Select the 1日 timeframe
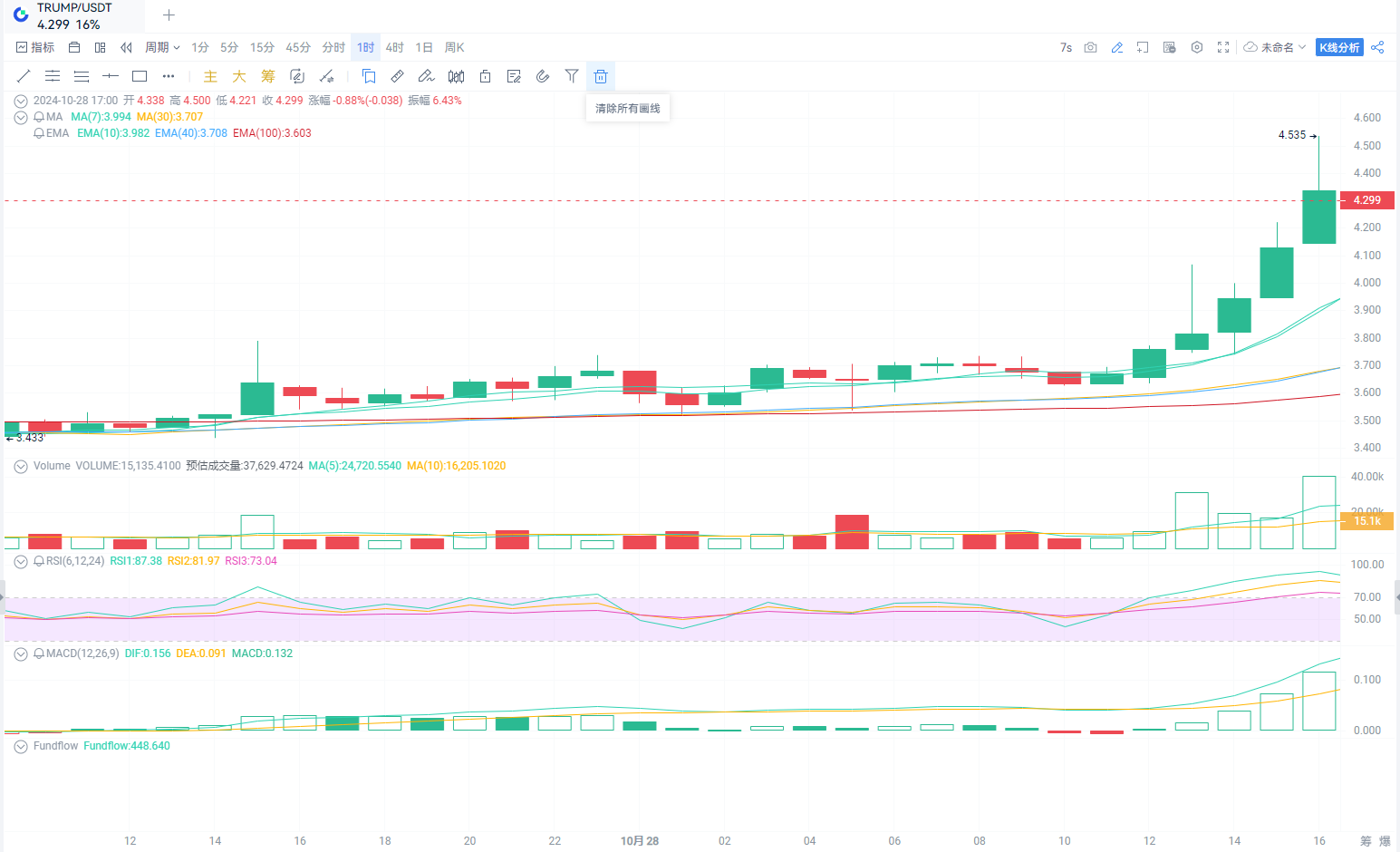This screenshot has height=852, width=1400. (424, 47)
